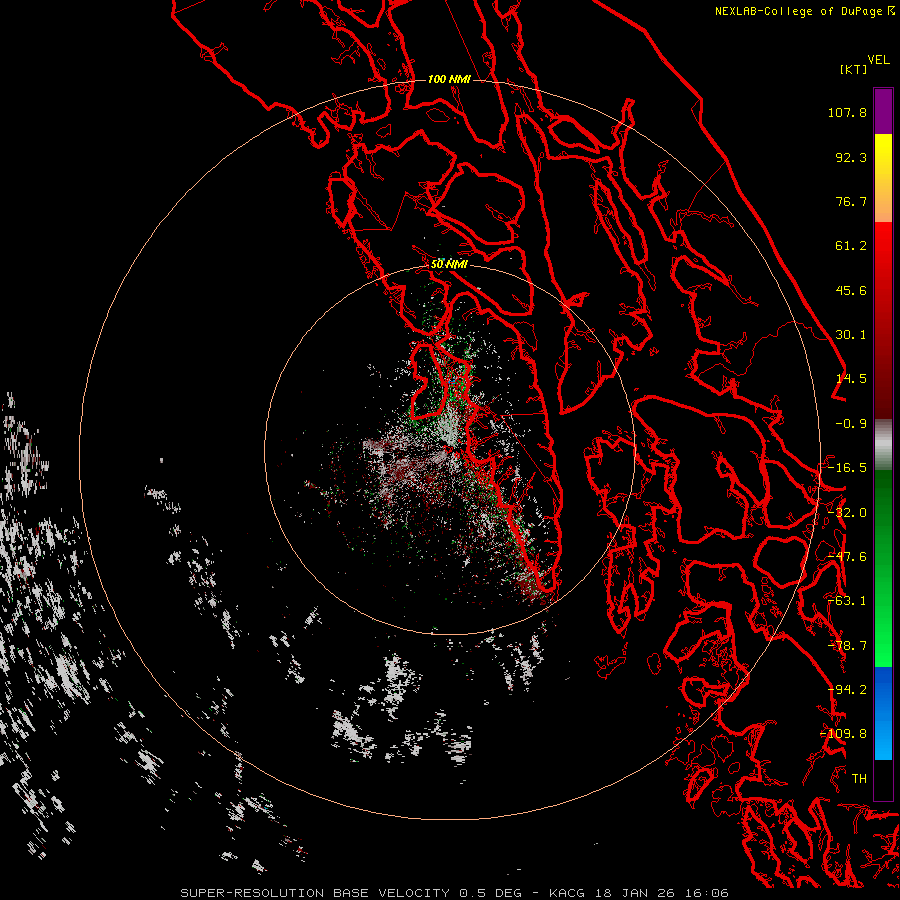This screenshot has width=900, height=900.
Task: Select the 107.8 value on velocity scale
Action: 847,112
